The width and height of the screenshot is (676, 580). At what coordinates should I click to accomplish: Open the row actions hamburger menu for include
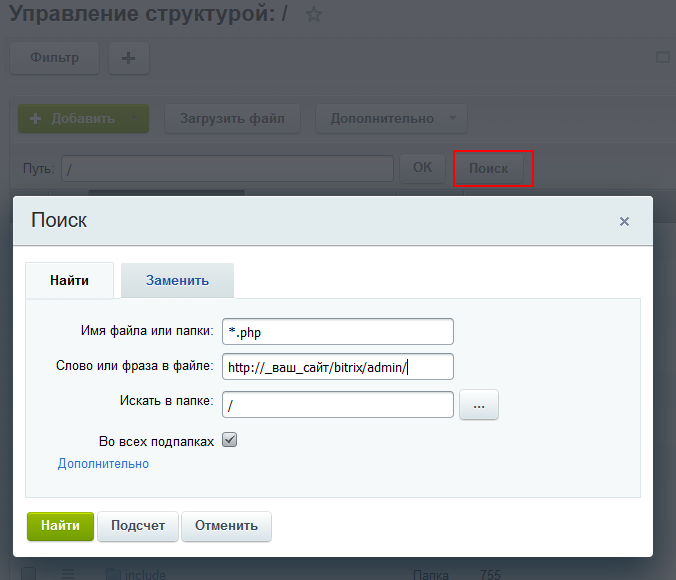[x=69, y=574]
